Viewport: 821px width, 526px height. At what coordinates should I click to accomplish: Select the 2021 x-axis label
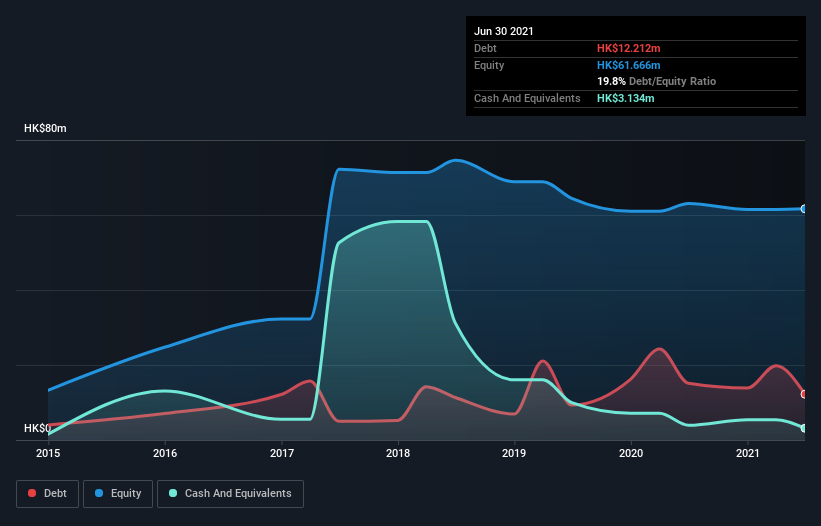tap(748, 453)
